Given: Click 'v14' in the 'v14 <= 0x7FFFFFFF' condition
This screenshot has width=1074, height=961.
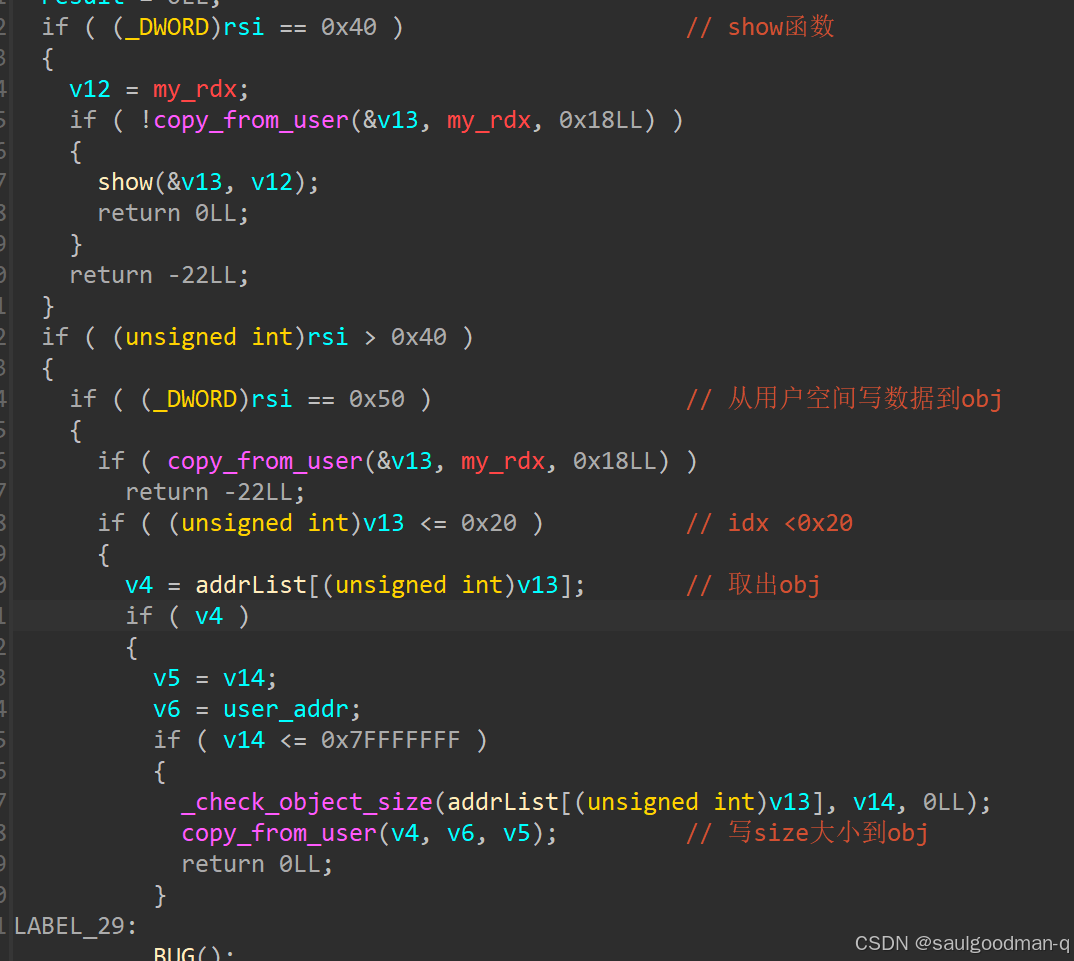Looking at the screenshot, I should point(244,740).
